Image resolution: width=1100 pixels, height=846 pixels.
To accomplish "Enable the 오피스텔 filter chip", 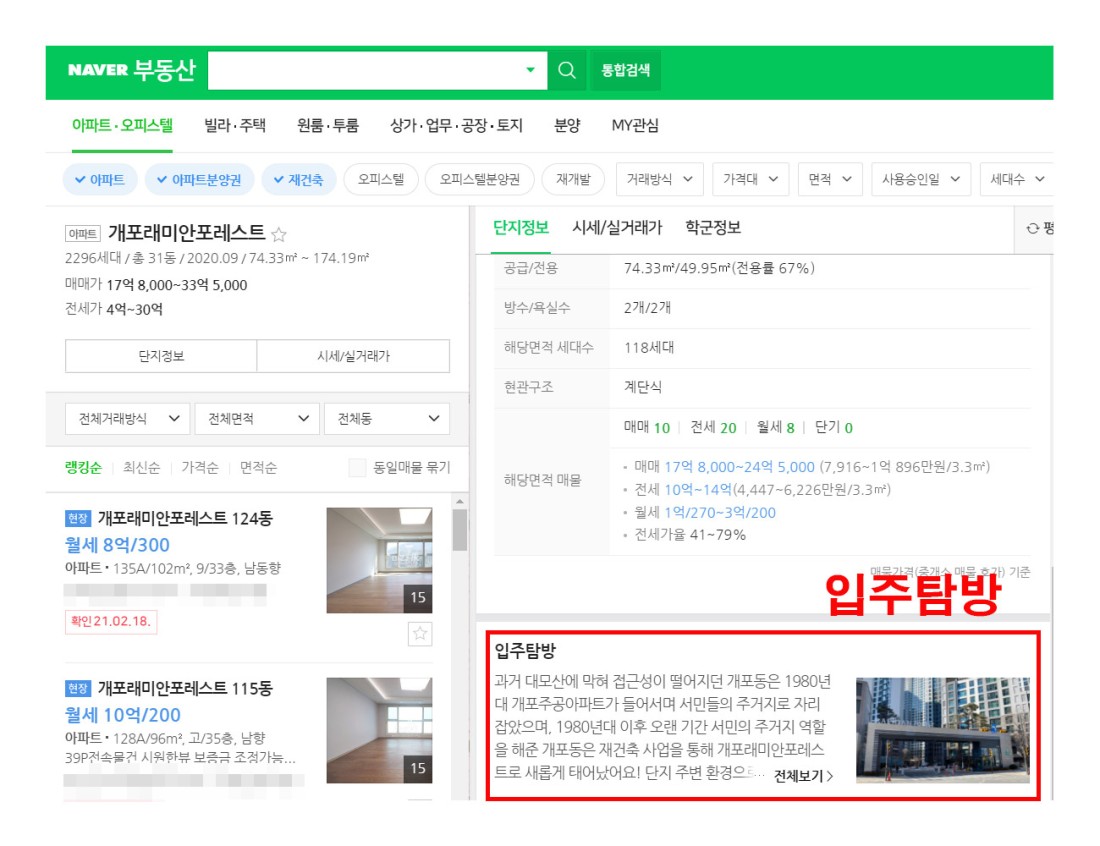I will click(x=381, y=180).
